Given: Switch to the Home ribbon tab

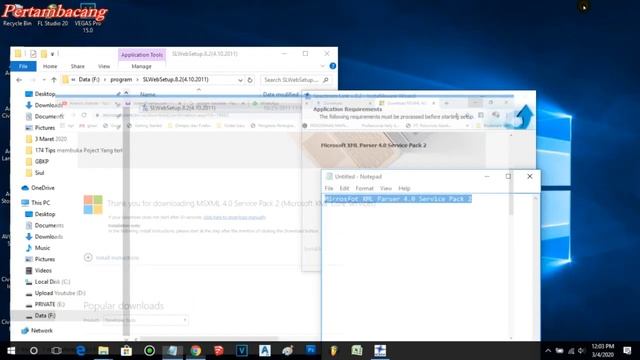Looking at the screenshot, I should tap(50, 66).
